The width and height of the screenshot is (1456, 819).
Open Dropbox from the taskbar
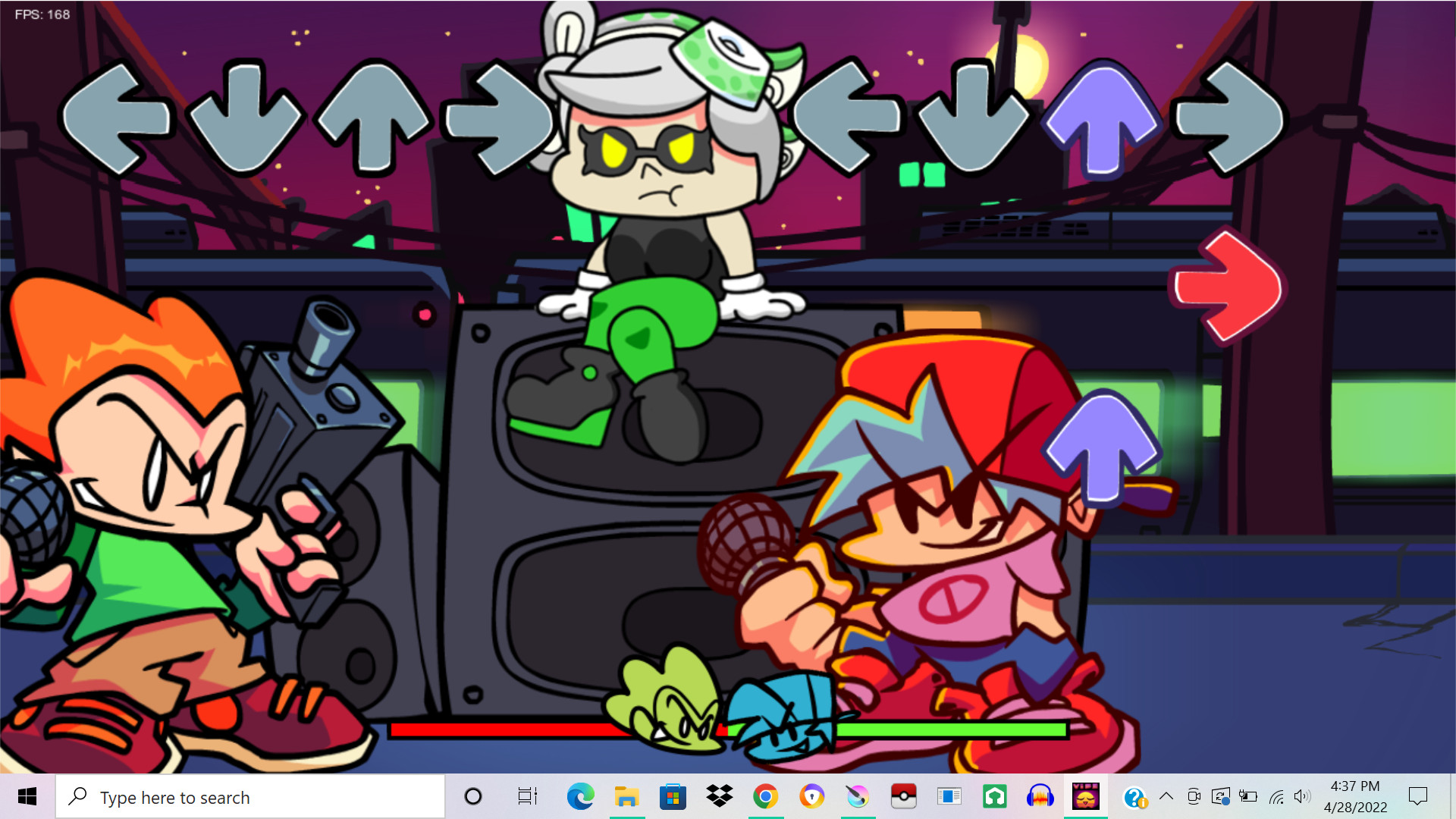point(720,797)
